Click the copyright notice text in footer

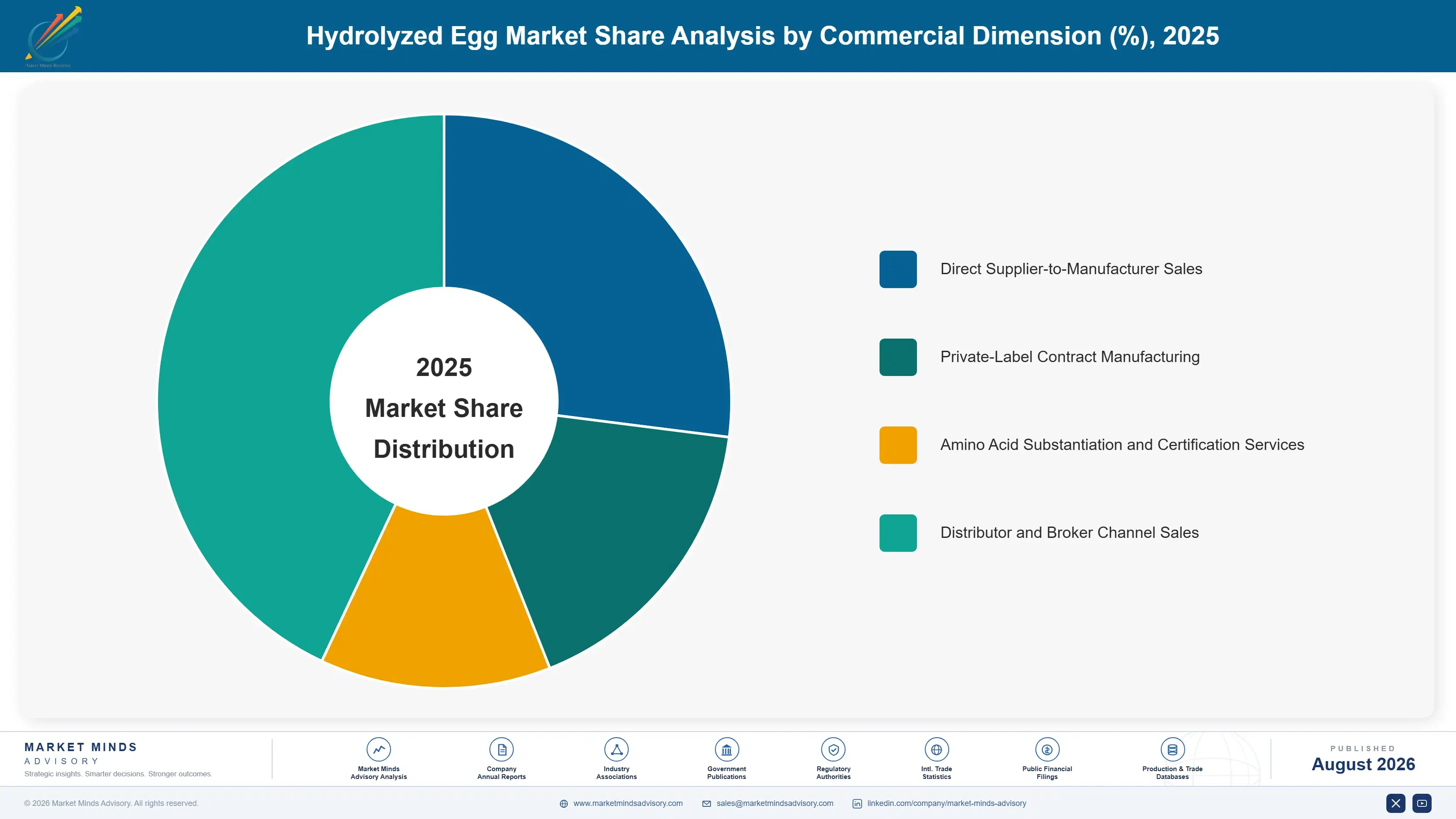tap(111, 803)
